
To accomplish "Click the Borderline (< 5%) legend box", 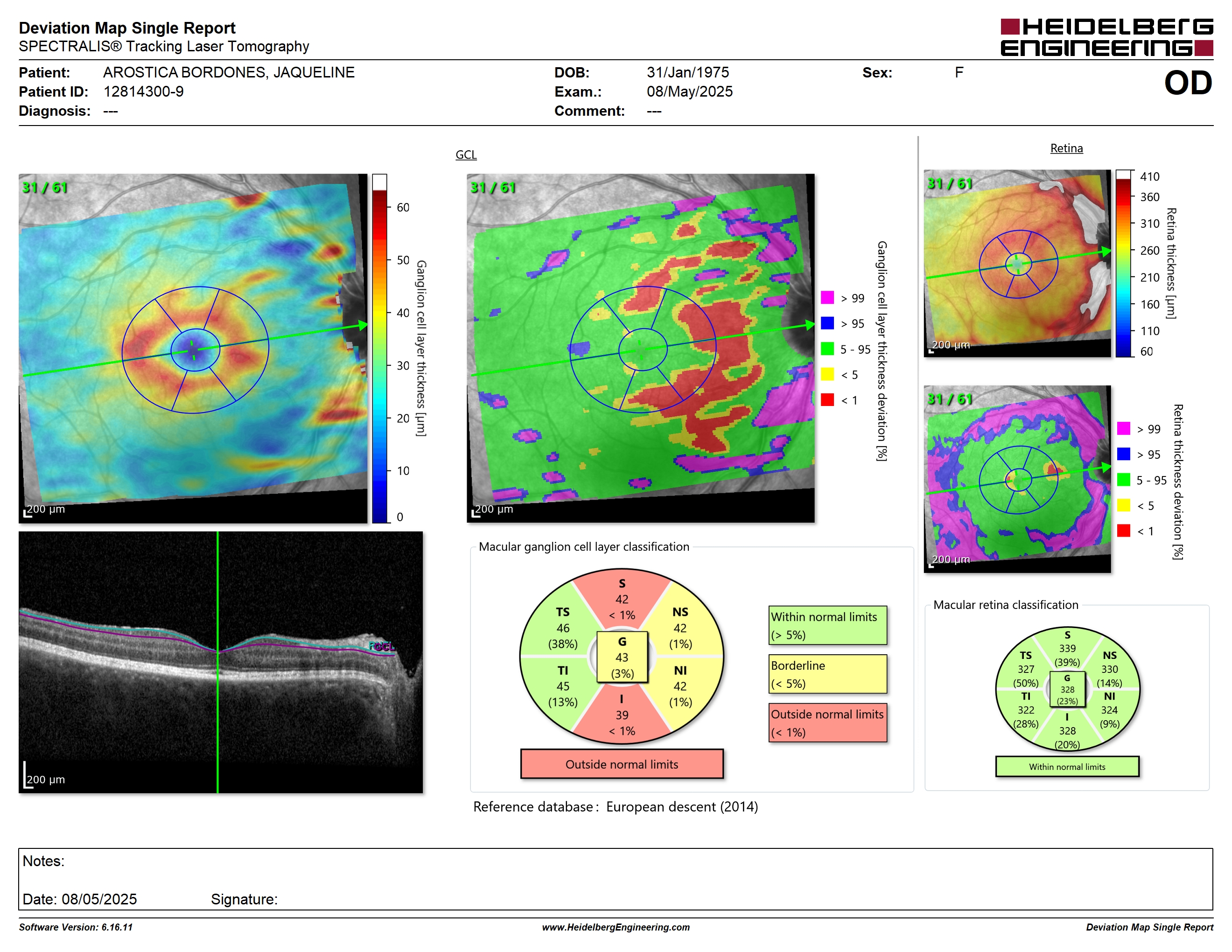I will (827, 674).
